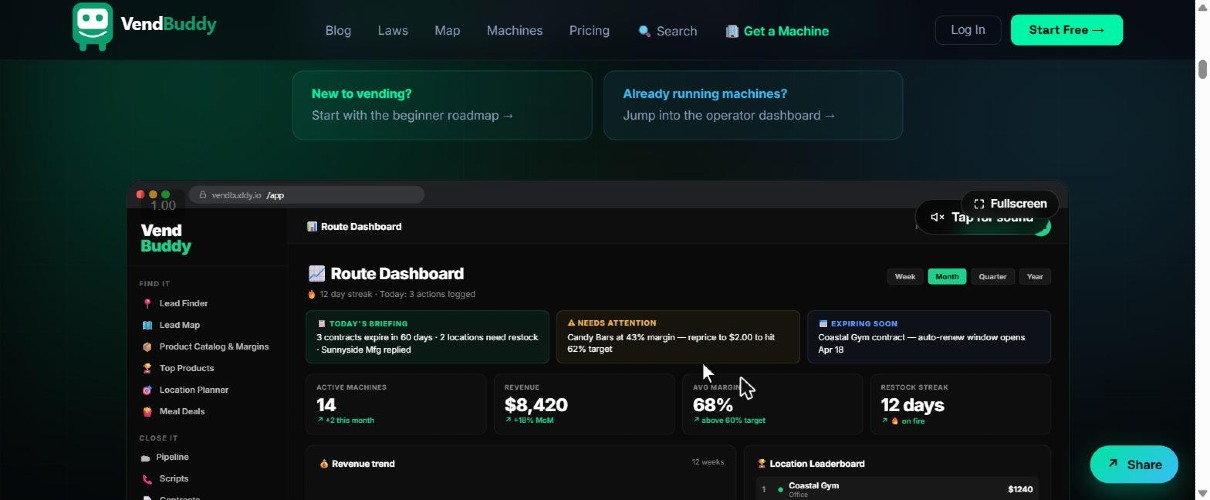Click the Route Dashboard bar-chart icon in top bar
The image size is (1210, 500).
312,227
